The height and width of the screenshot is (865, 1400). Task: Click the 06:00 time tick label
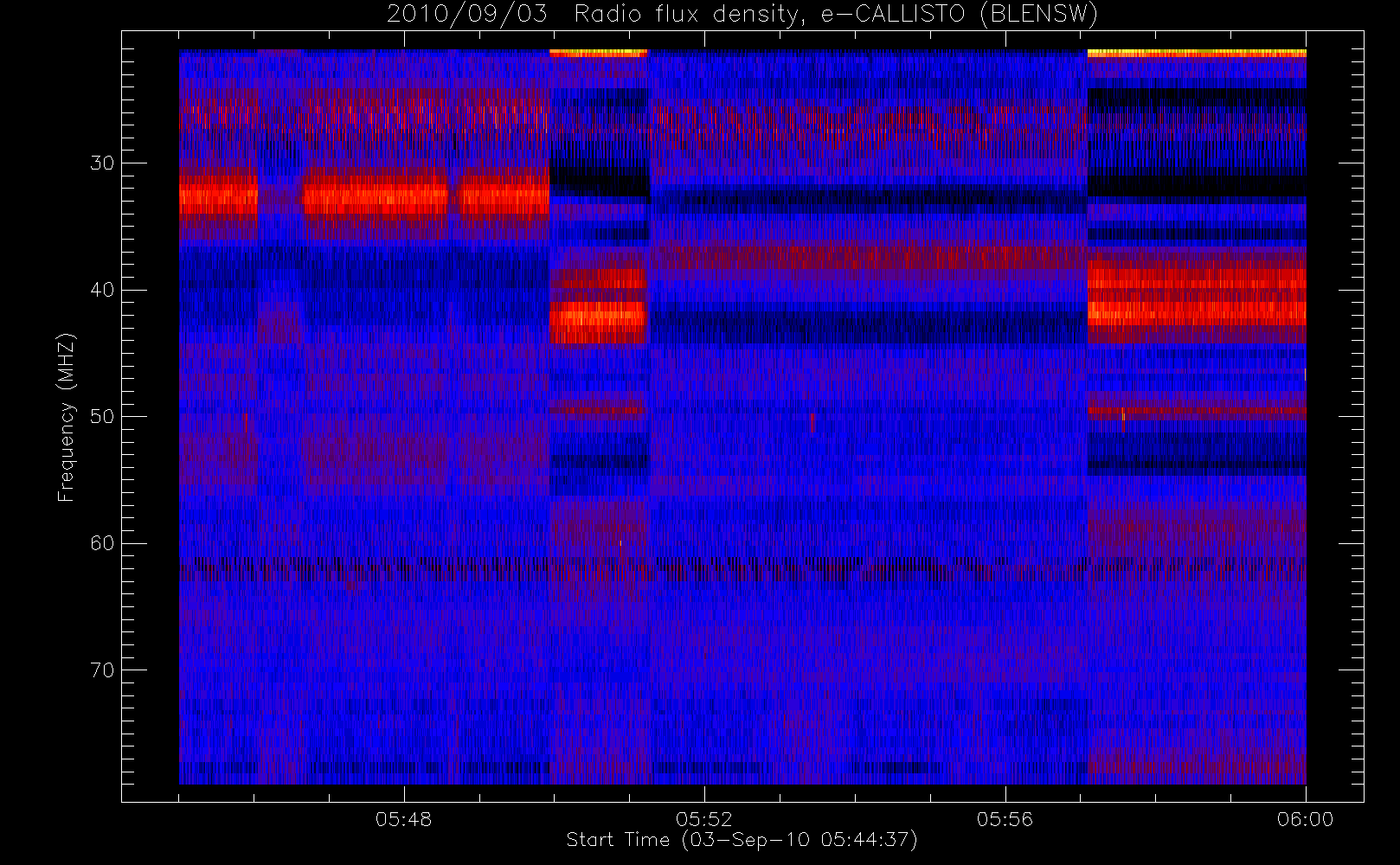click(1305, 819)
